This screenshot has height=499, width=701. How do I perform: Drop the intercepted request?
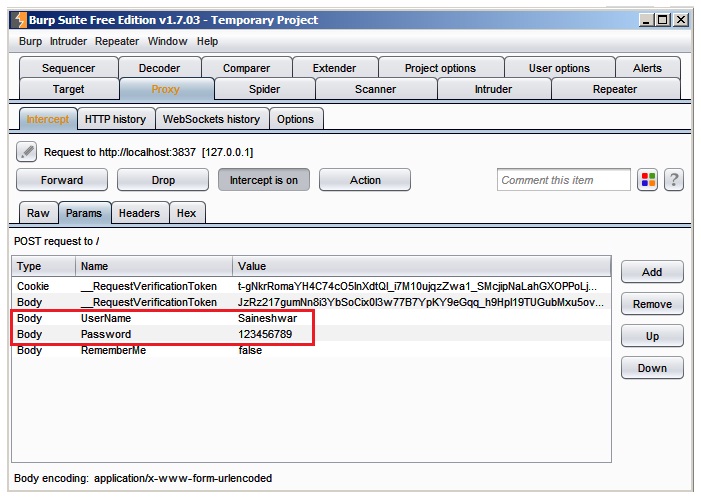[163, 180]
